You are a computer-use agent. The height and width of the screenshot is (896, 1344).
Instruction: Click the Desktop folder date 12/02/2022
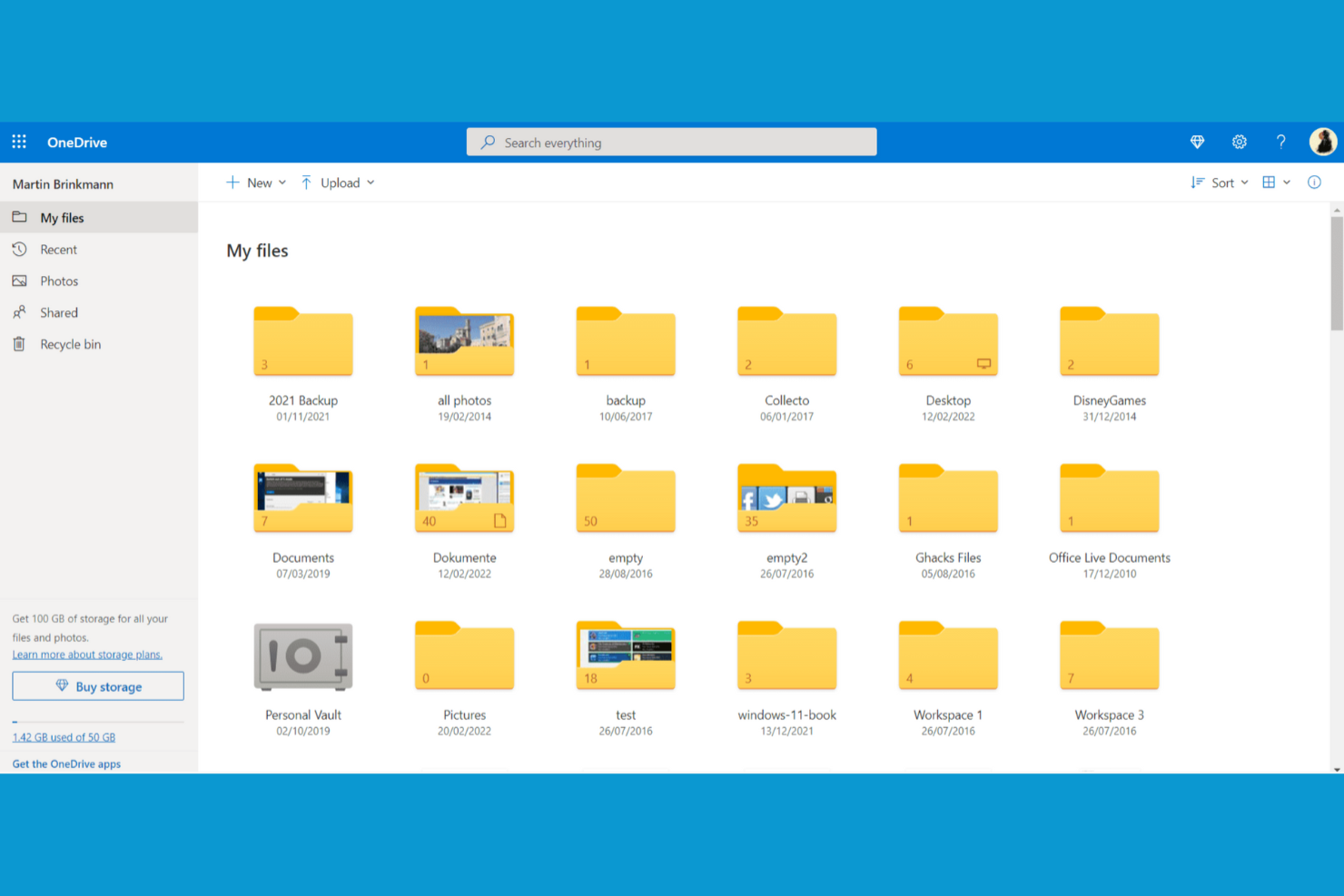[x=948, y=417]
